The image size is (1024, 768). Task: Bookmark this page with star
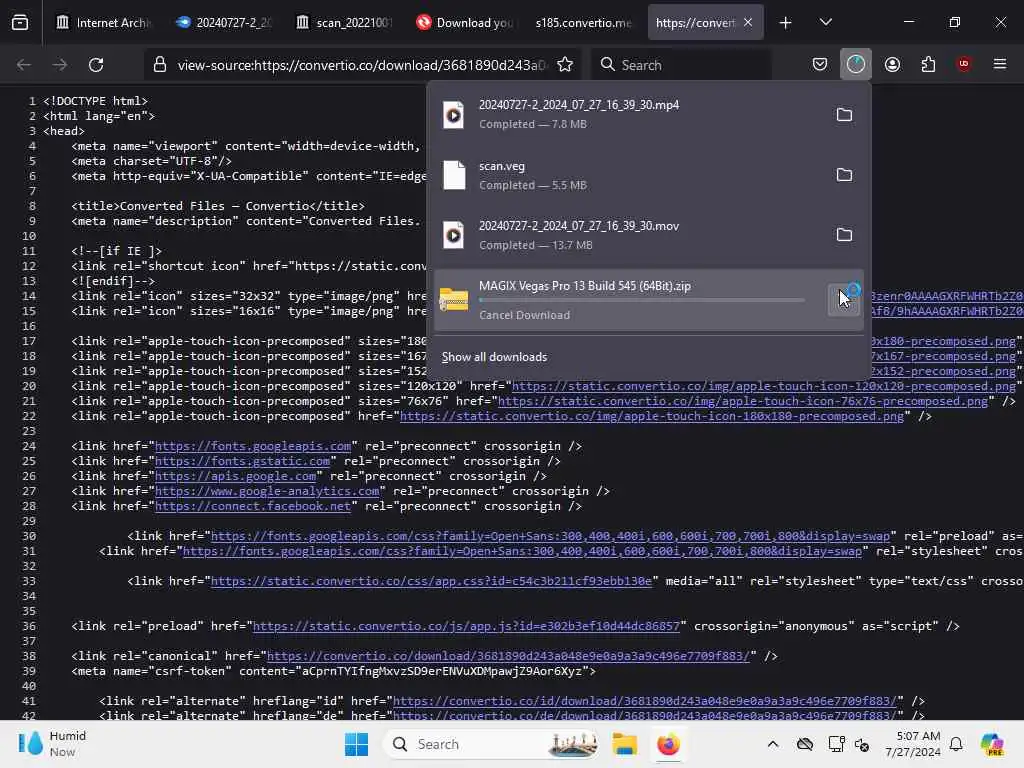pyautogui.click(x=565, y=65)
